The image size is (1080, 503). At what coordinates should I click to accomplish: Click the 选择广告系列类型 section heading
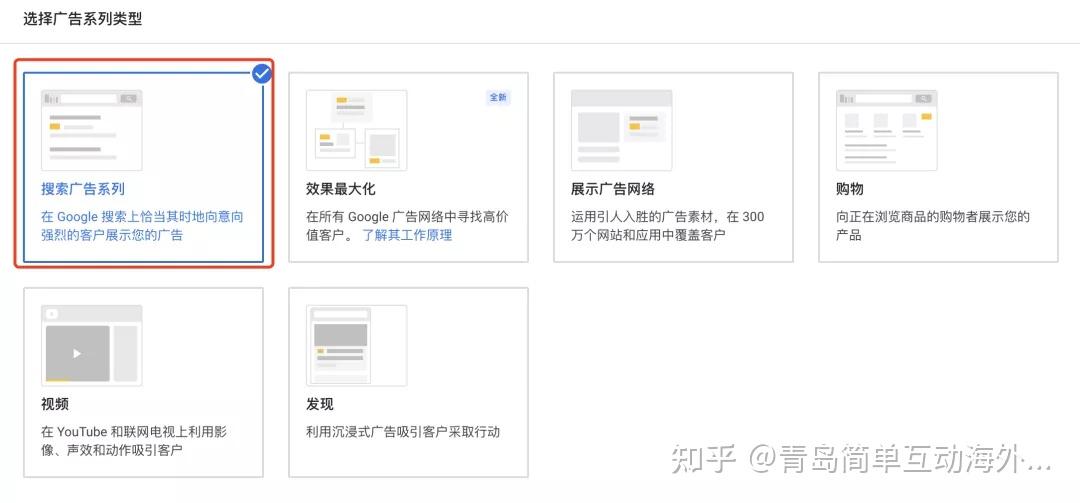(x=82, y=19)
